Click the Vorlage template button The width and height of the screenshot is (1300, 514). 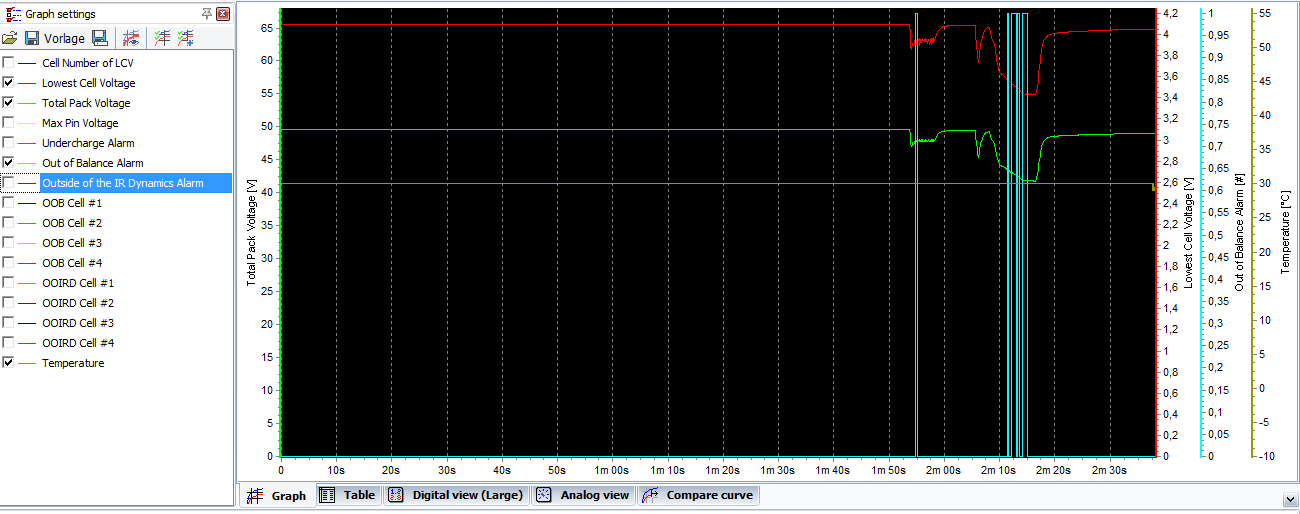coord(64,38)
